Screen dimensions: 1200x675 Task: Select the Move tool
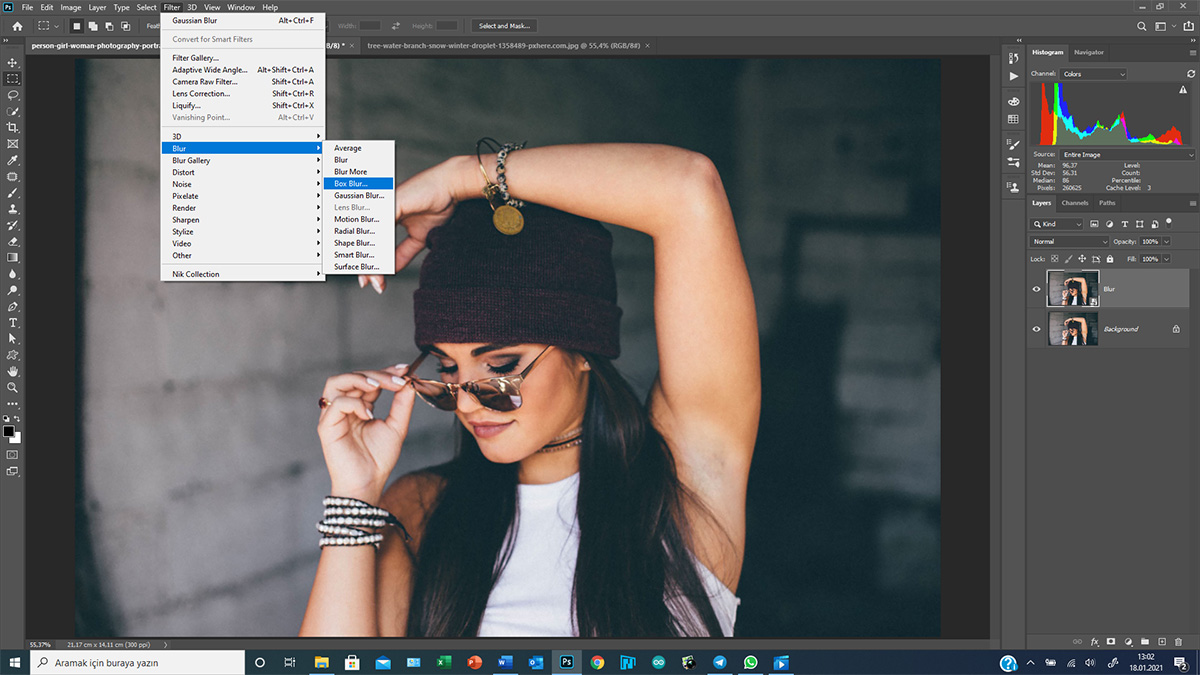pyautogui.click(x=13, y=62)
